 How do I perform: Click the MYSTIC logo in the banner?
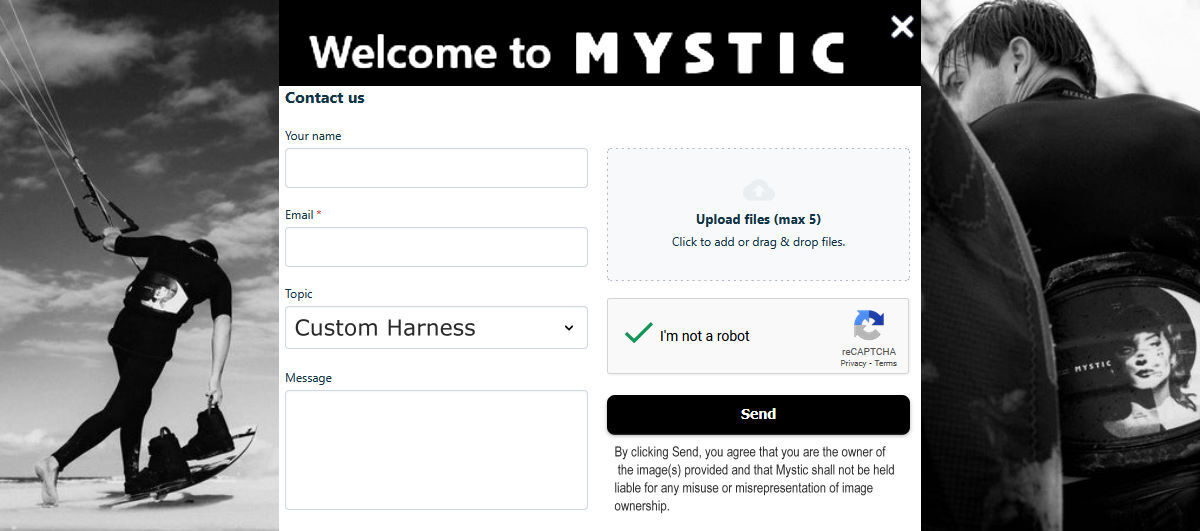(x=710, y=53)
